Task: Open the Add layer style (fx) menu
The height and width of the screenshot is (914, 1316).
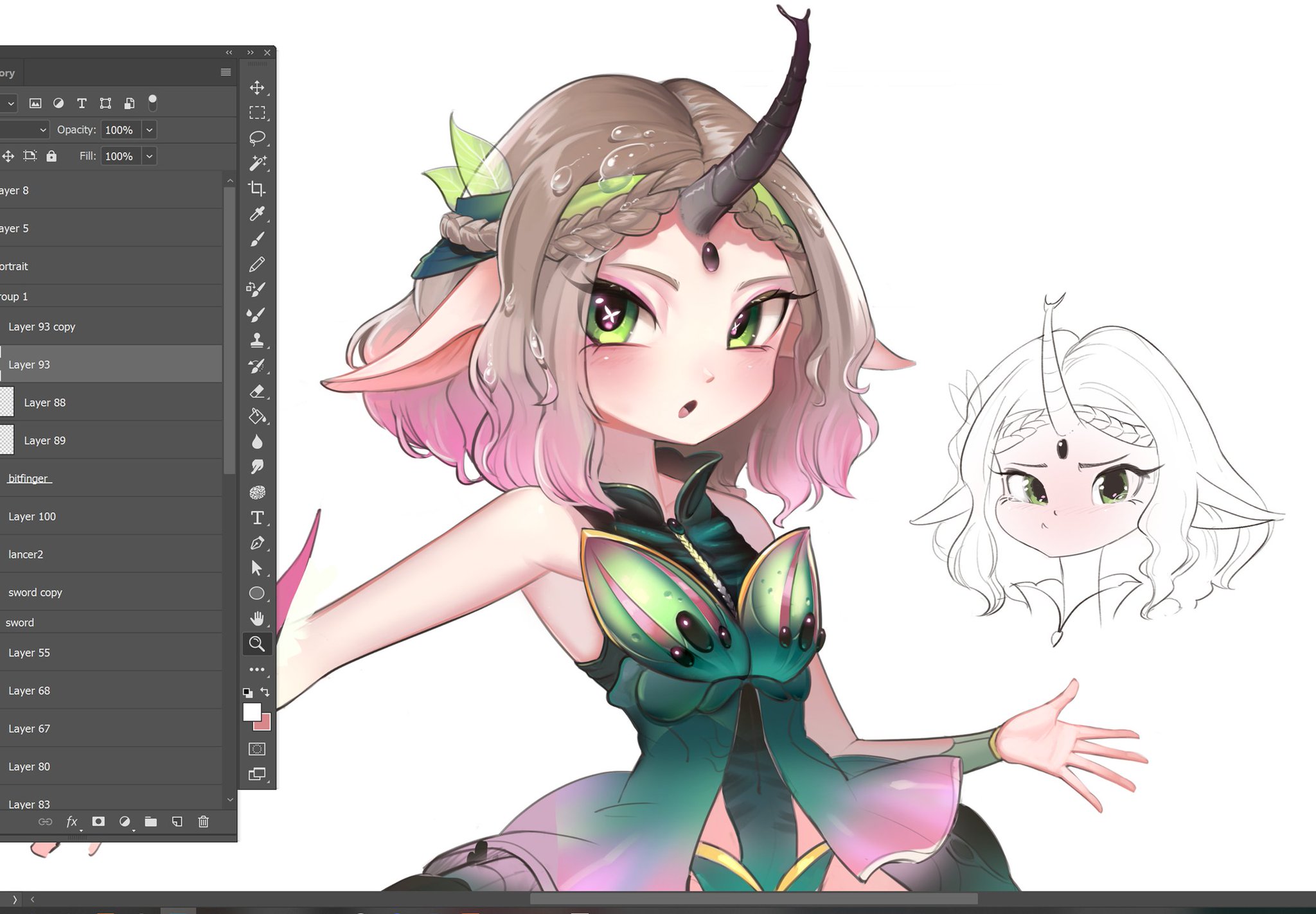Action: point(72,822)
